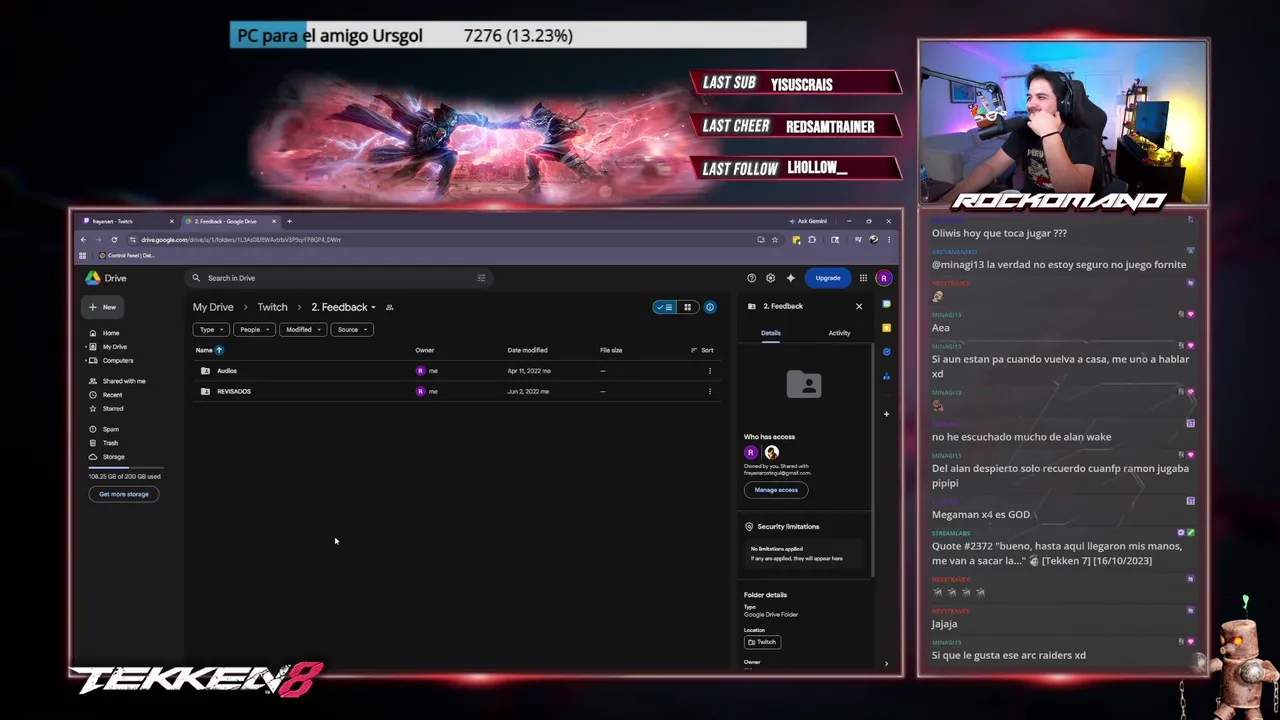Open Drive settings gear icon
The image size is (1280, 720).
(770, 278)
